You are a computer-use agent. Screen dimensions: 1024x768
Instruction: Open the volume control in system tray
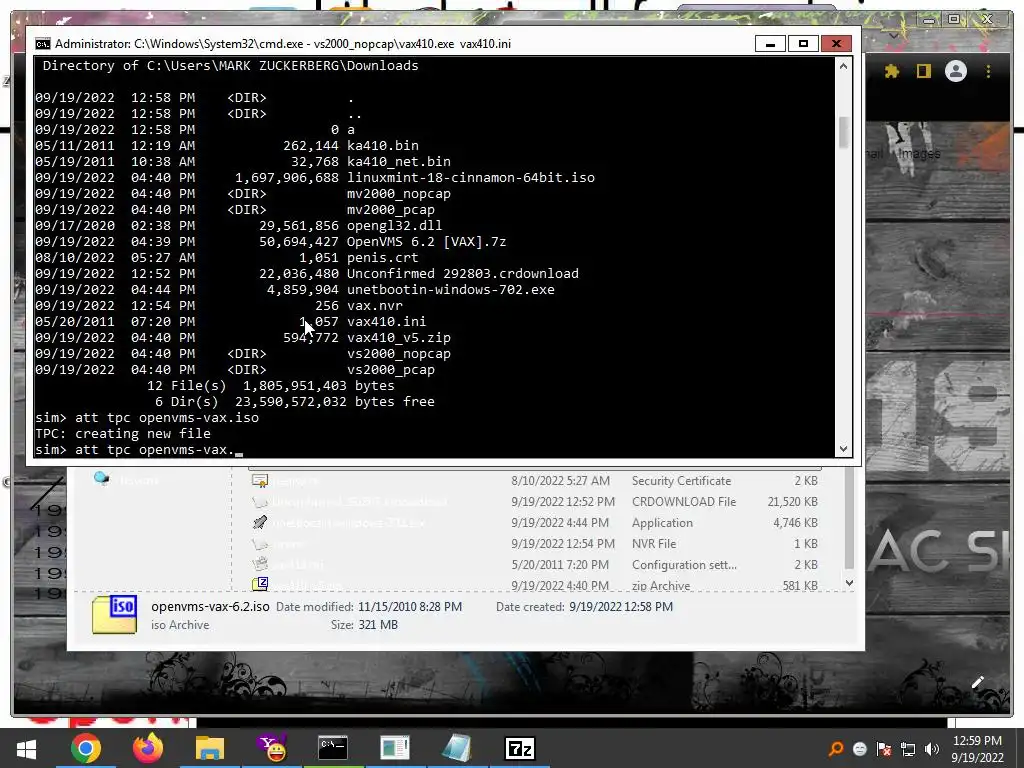click(x=932, y=749)
